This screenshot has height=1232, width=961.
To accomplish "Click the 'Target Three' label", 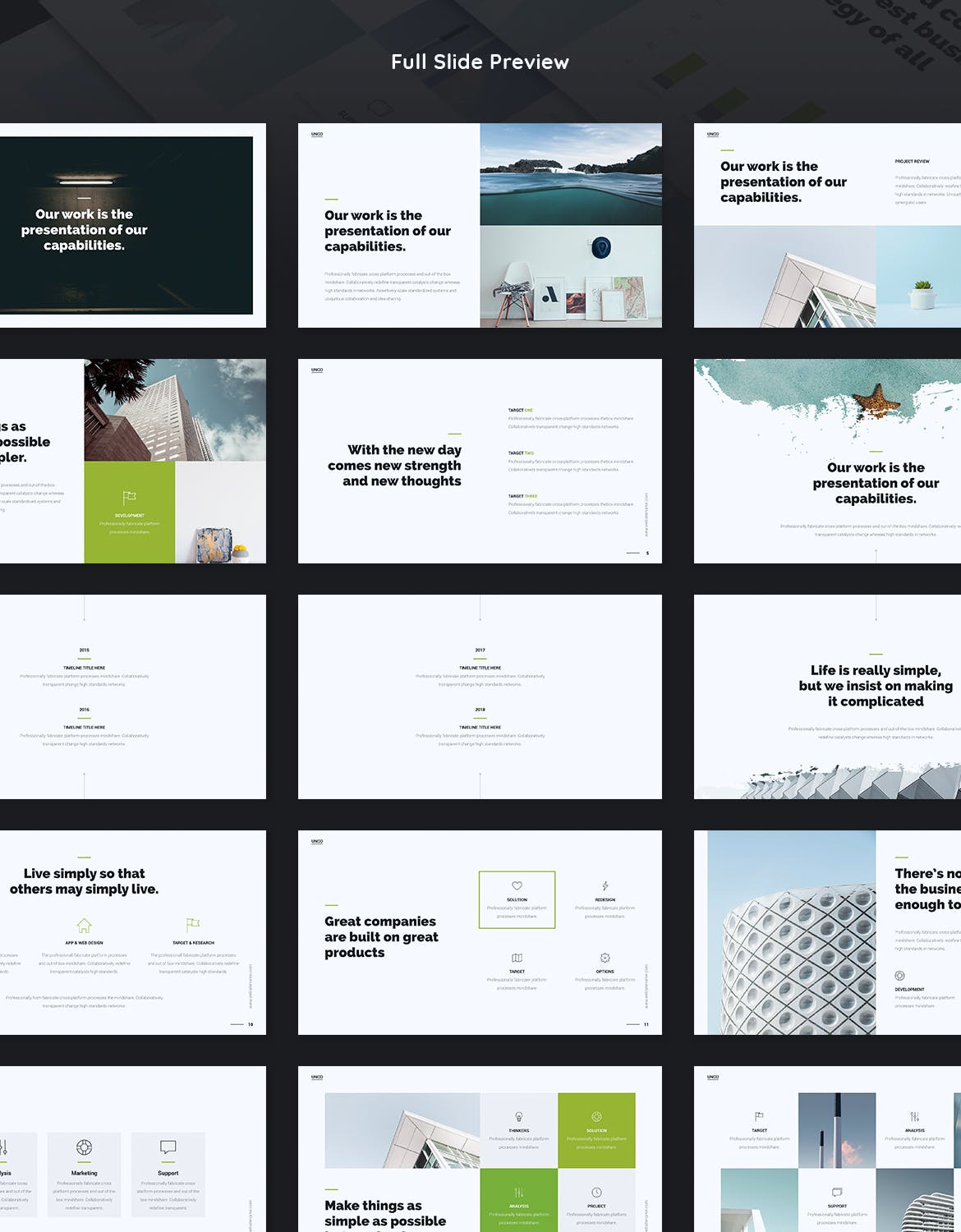I will coord(522,496).
